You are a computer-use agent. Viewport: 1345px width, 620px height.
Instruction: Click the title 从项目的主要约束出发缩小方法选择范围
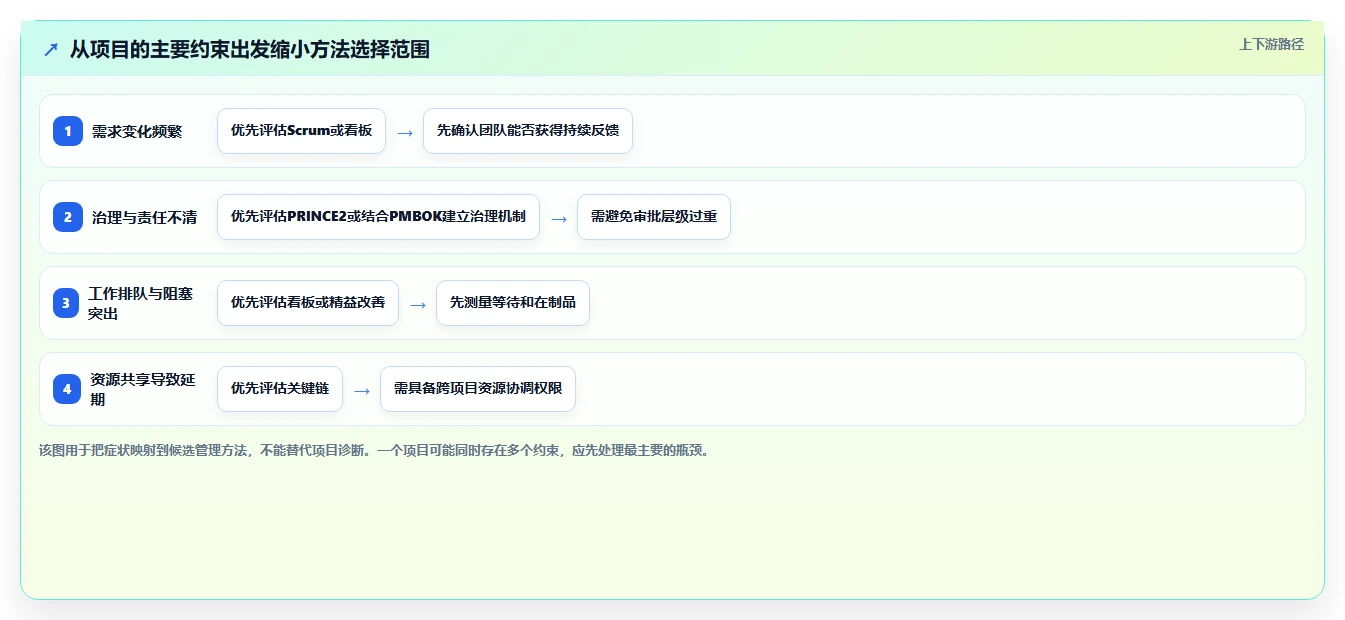pyautogui.click(x=250, y=49)
